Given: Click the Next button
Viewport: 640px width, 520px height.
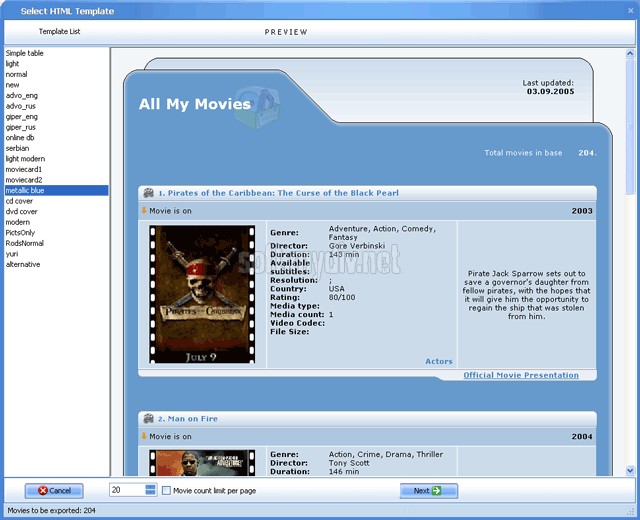Looking at the screenshot, I should [x=428, y=491].
